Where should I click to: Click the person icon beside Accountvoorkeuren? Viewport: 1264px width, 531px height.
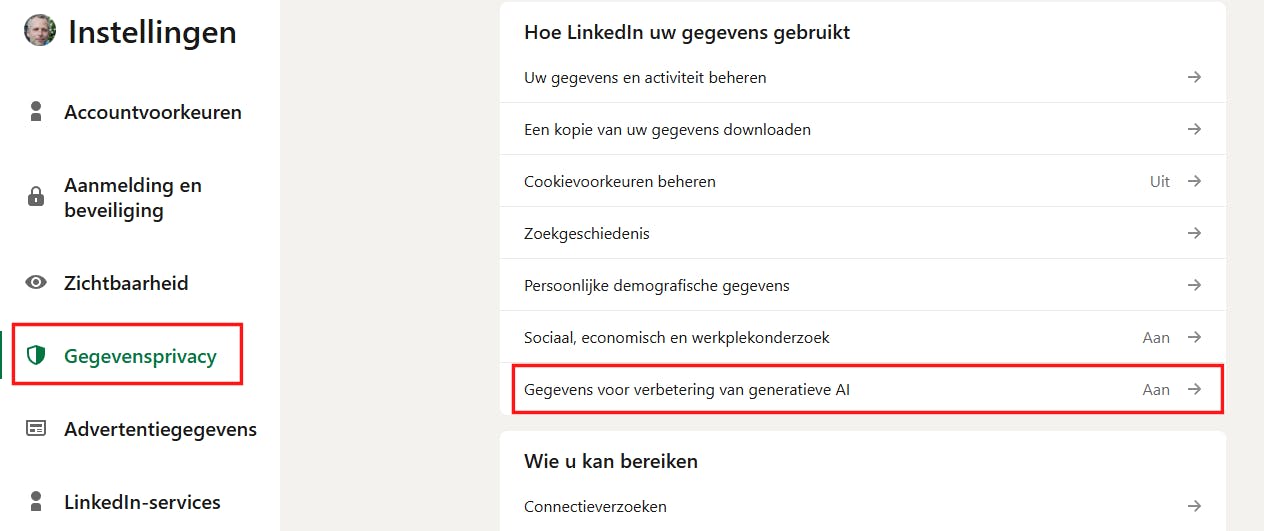tap(37, 112)
